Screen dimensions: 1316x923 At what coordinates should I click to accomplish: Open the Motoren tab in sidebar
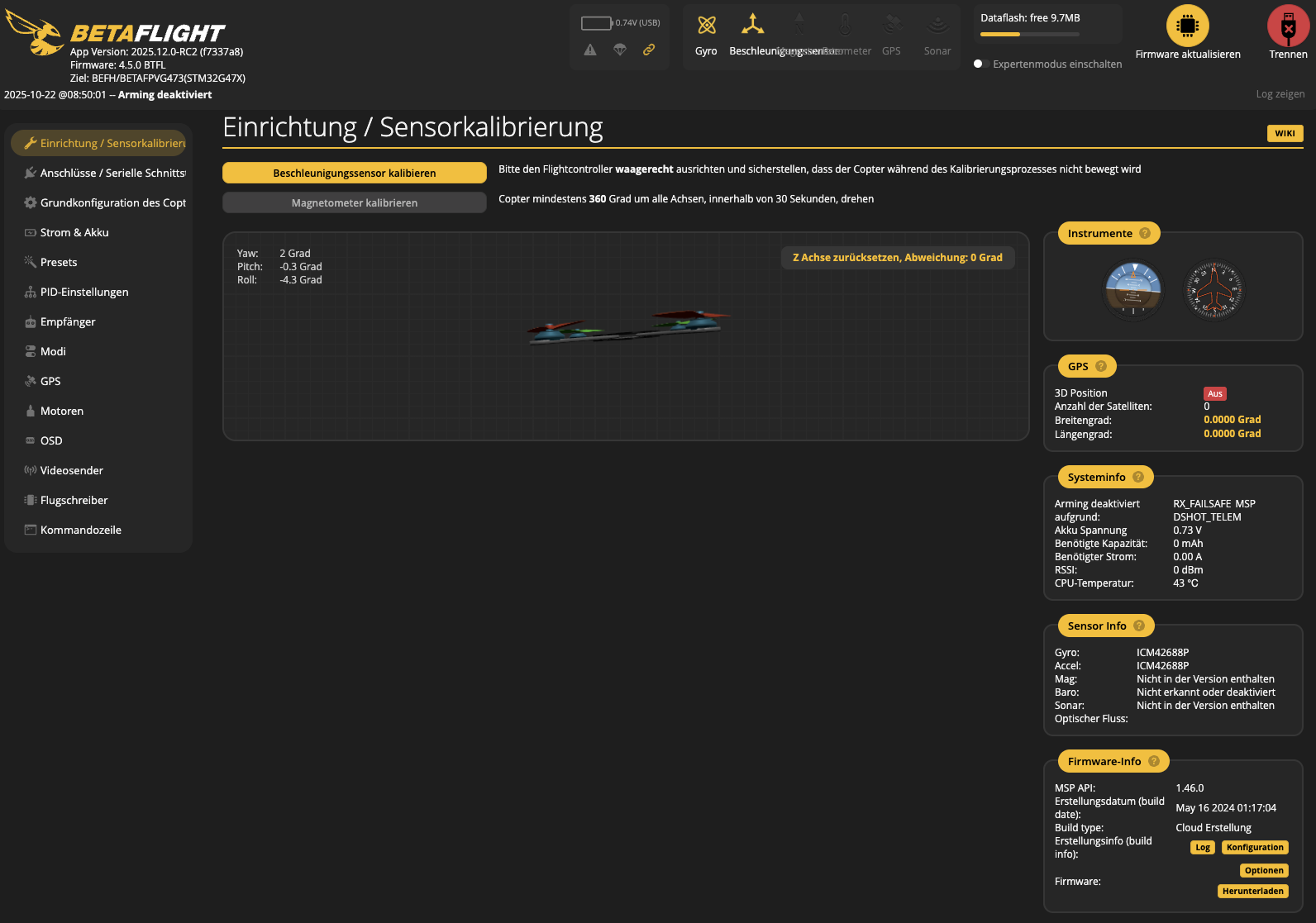[62, 411]
